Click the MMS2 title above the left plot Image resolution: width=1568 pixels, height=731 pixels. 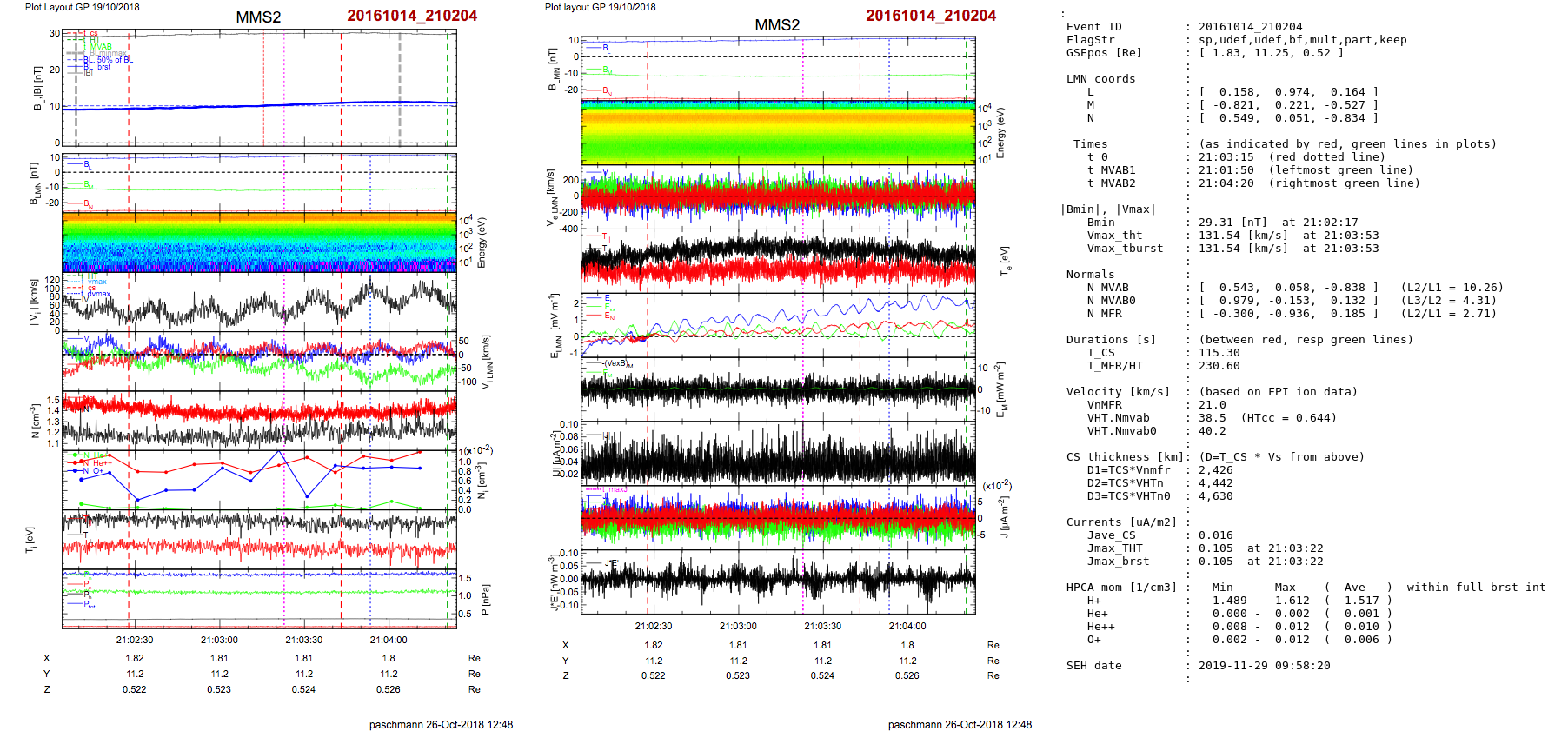tap(258, 17)
